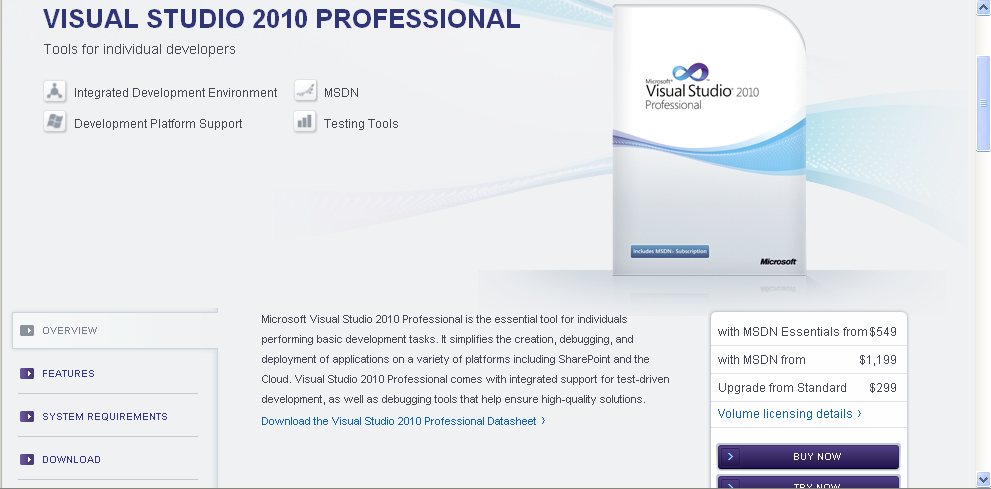Click the arrow icon beside OVERVIEW
This screenshot has width=991, height=489.
pyautogui.click(x=27, y=330)
